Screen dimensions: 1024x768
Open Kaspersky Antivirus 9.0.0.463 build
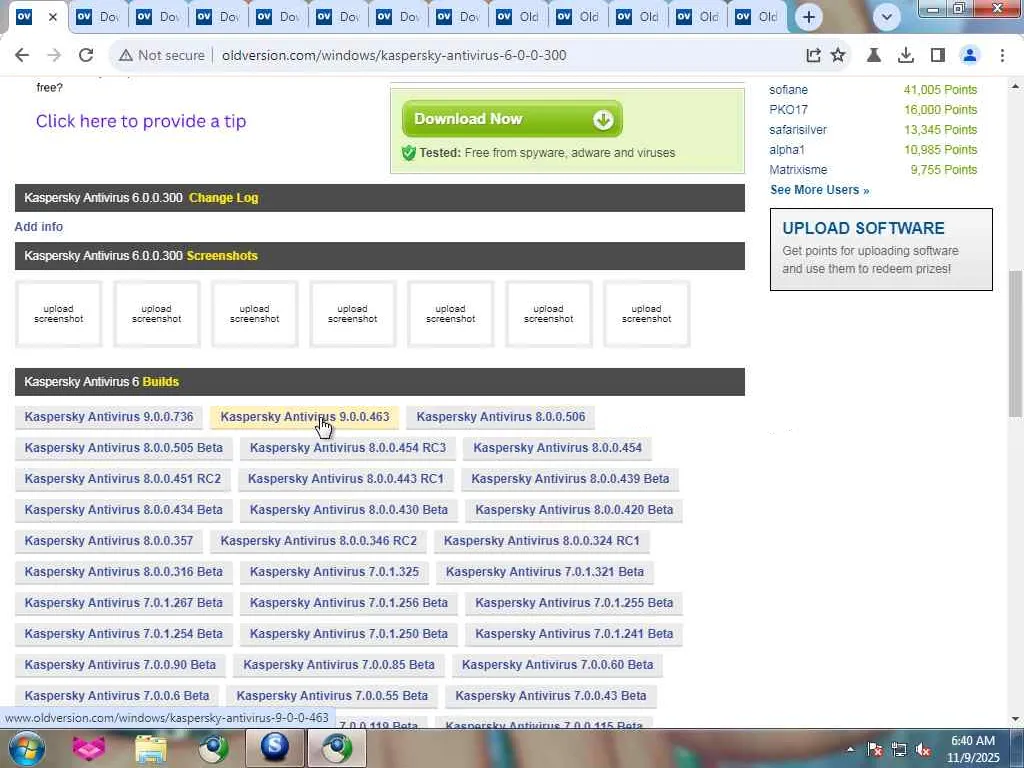pyautogui.click(x=304, y=417)
